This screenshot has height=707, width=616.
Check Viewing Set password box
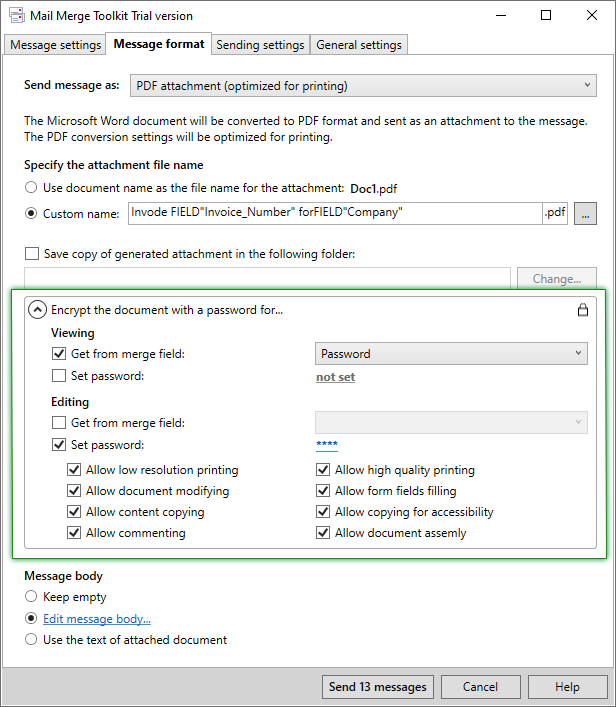click(x=59, y=376)
